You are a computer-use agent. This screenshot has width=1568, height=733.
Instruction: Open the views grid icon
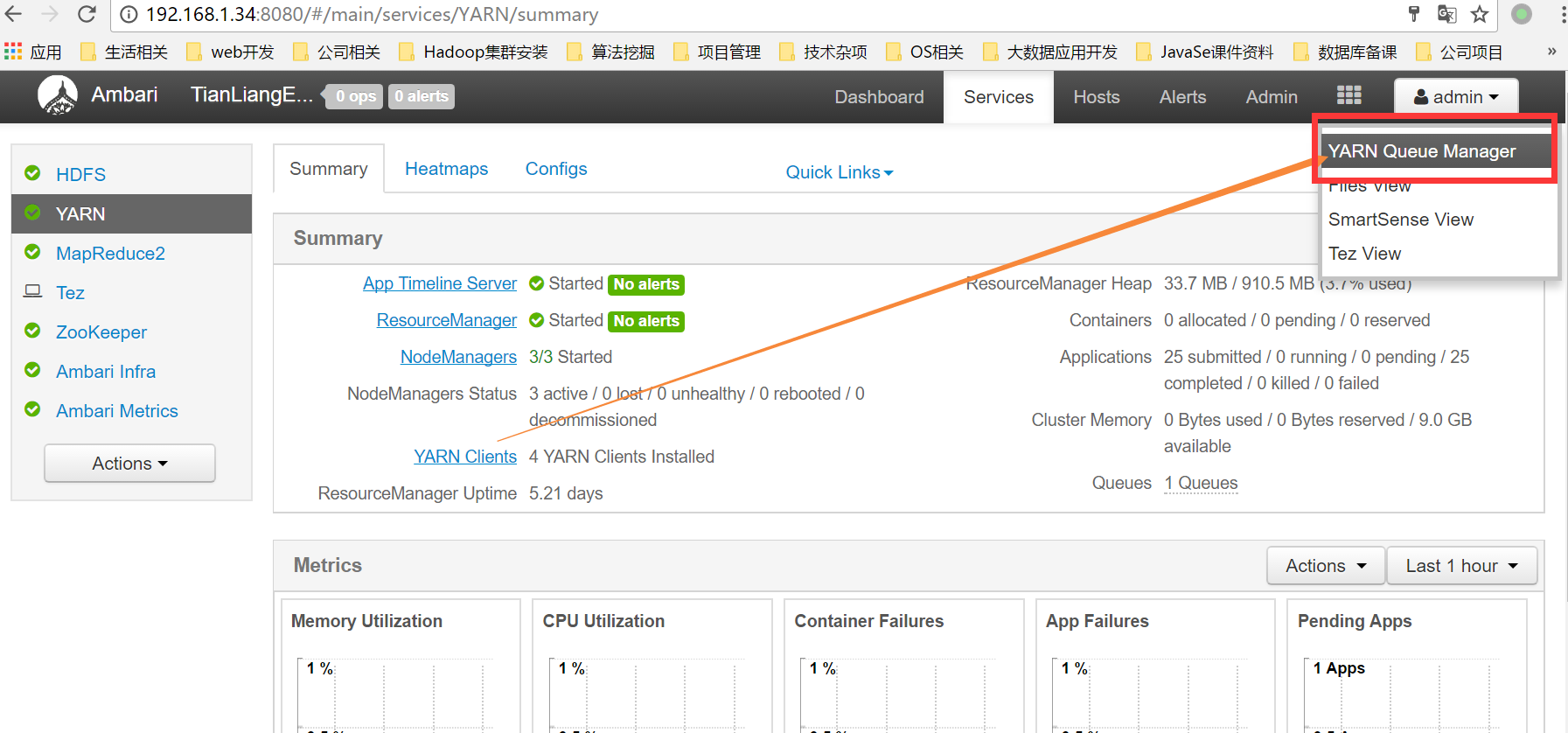click(1348, 95)
